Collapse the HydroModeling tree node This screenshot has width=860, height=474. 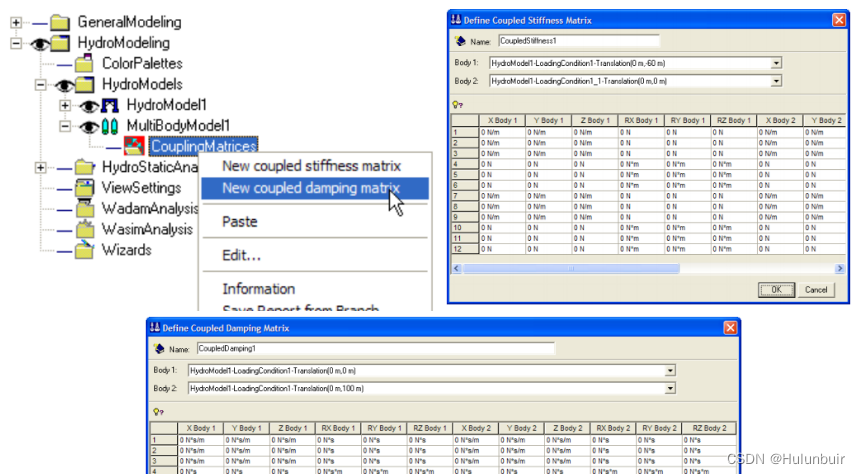coord(16,43)
